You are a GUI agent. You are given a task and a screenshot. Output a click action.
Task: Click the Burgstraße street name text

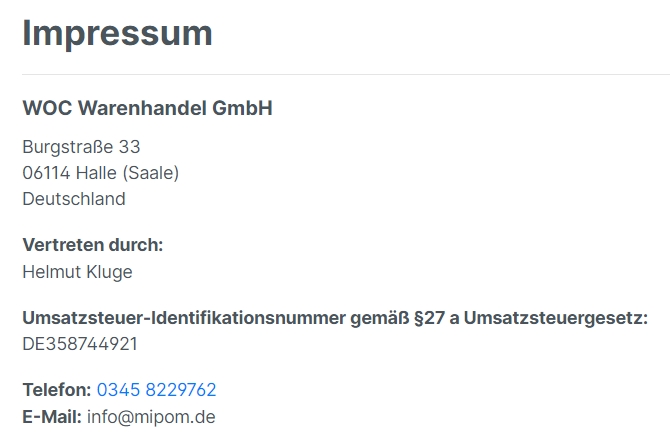(x=68, y=147)
